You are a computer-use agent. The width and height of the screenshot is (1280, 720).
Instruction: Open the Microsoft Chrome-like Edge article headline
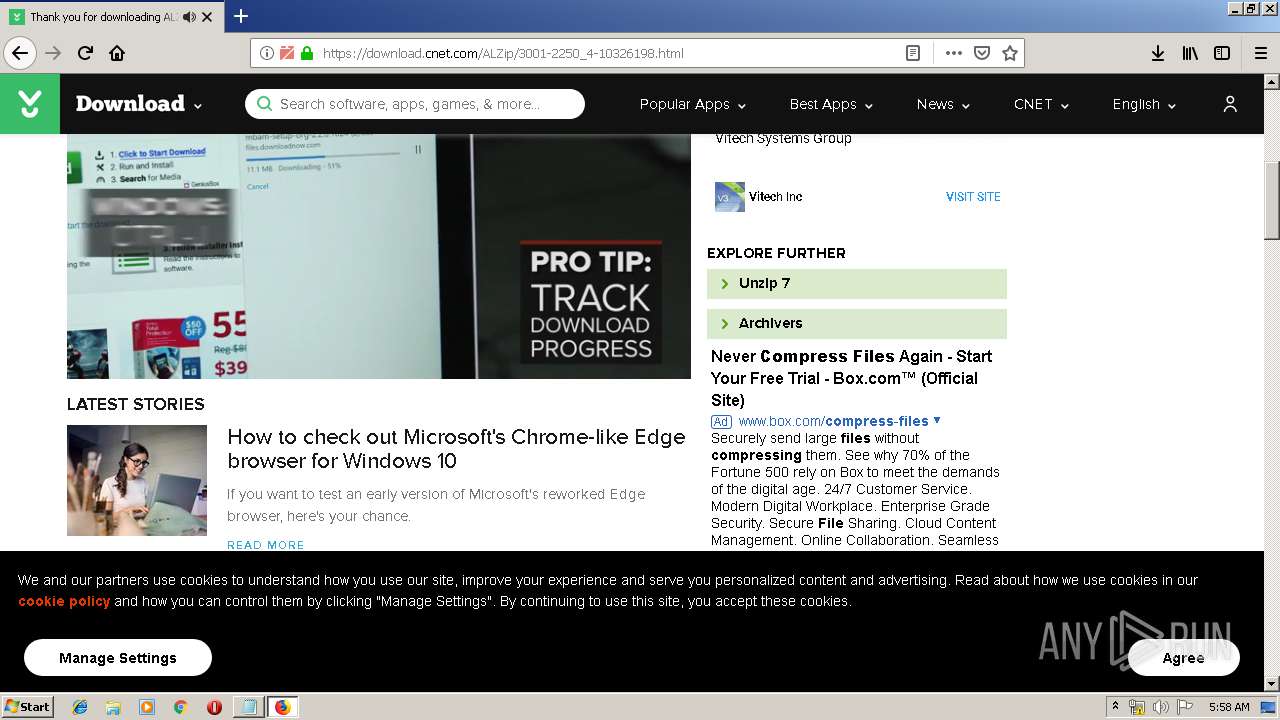click(x=456, y=449)
